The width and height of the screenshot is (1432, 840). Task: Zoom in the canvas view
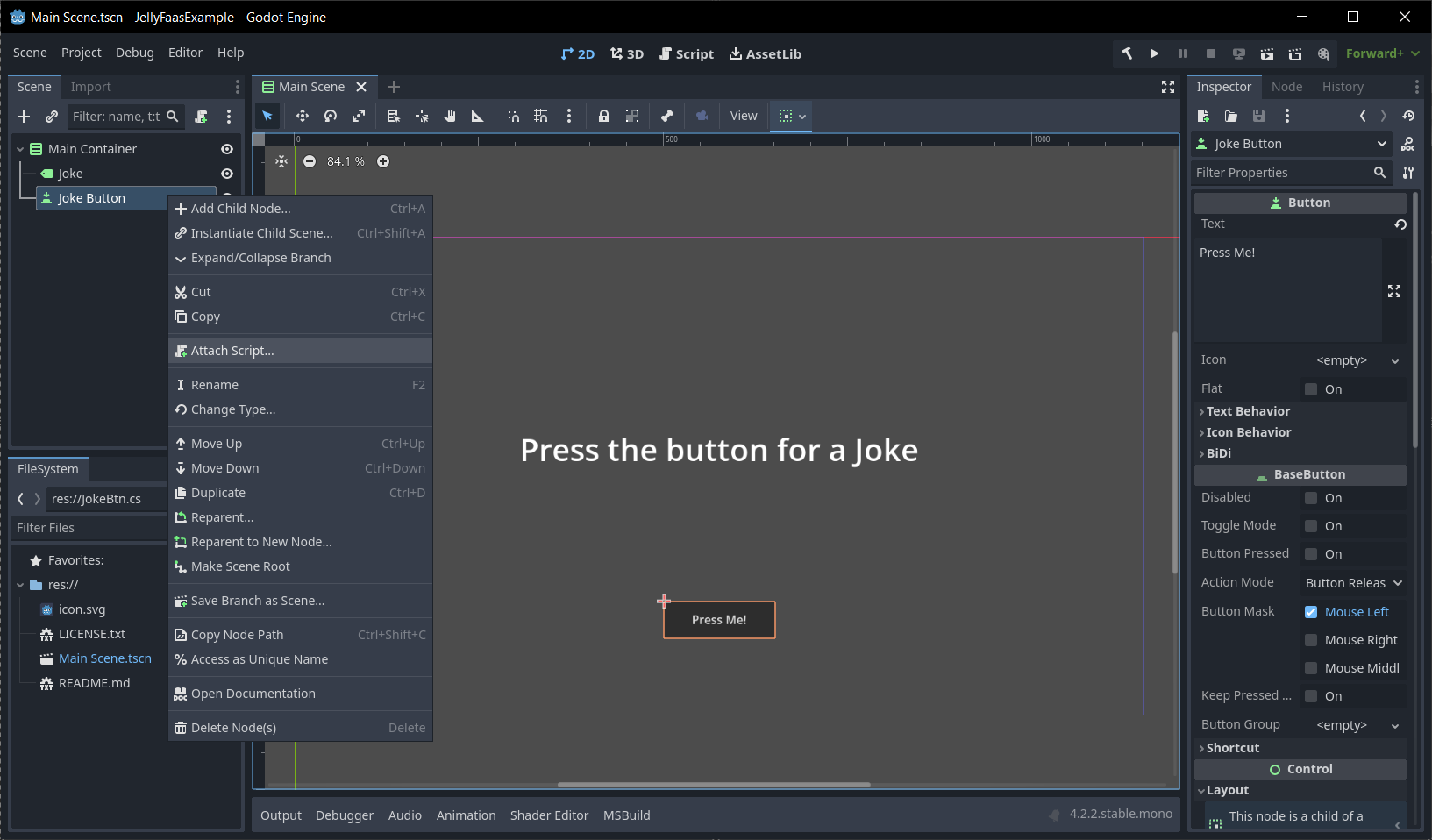(x=383, y=161)
